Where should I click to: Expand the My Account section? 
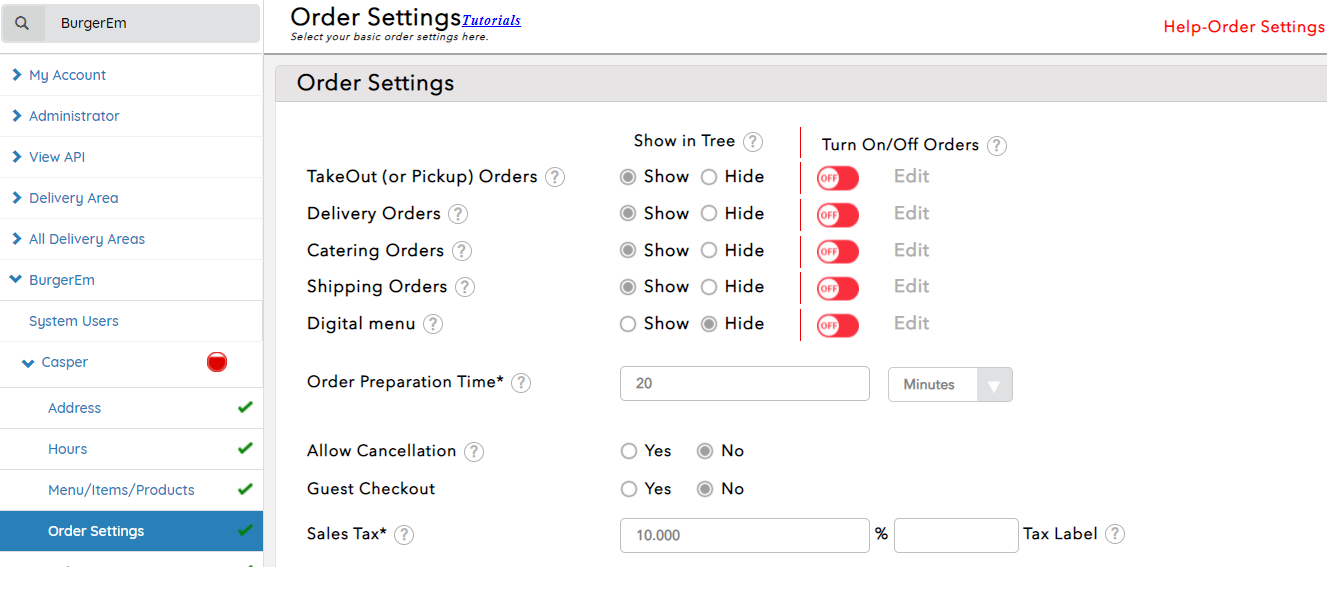coord(67,75)
